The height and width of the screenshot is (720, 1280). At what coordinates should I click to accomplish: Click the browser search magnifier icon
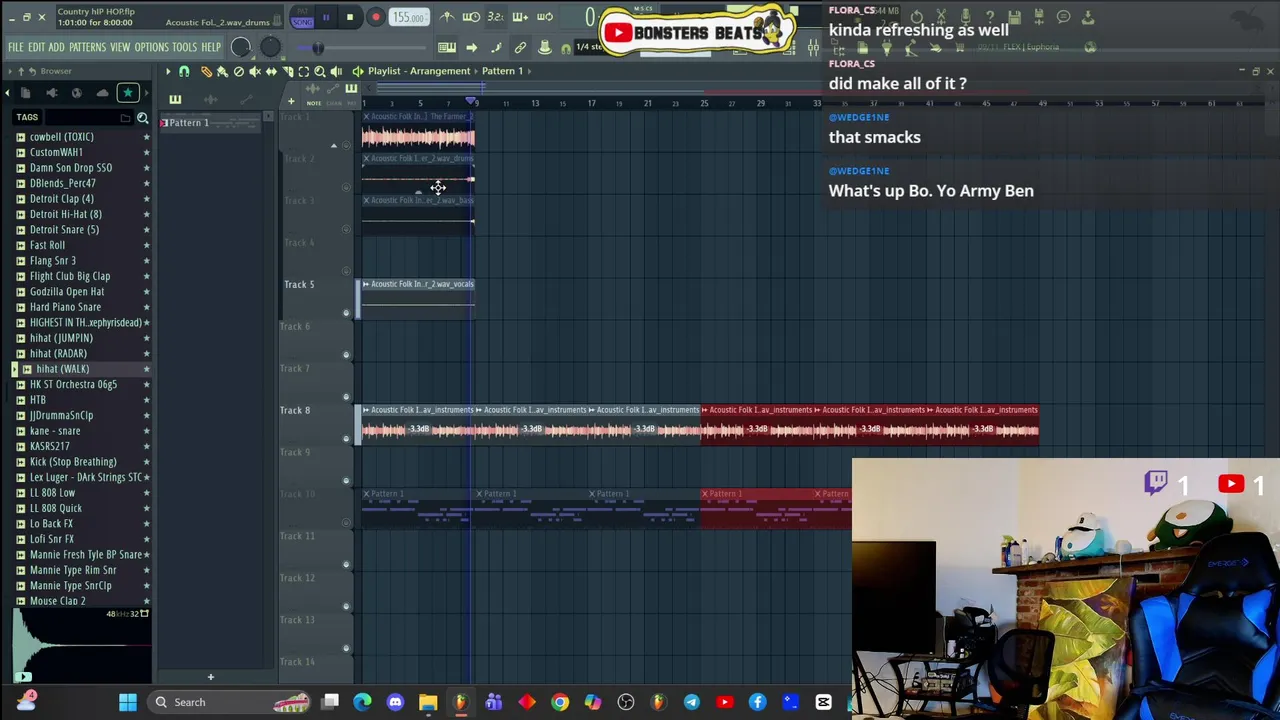click(143, 118)
